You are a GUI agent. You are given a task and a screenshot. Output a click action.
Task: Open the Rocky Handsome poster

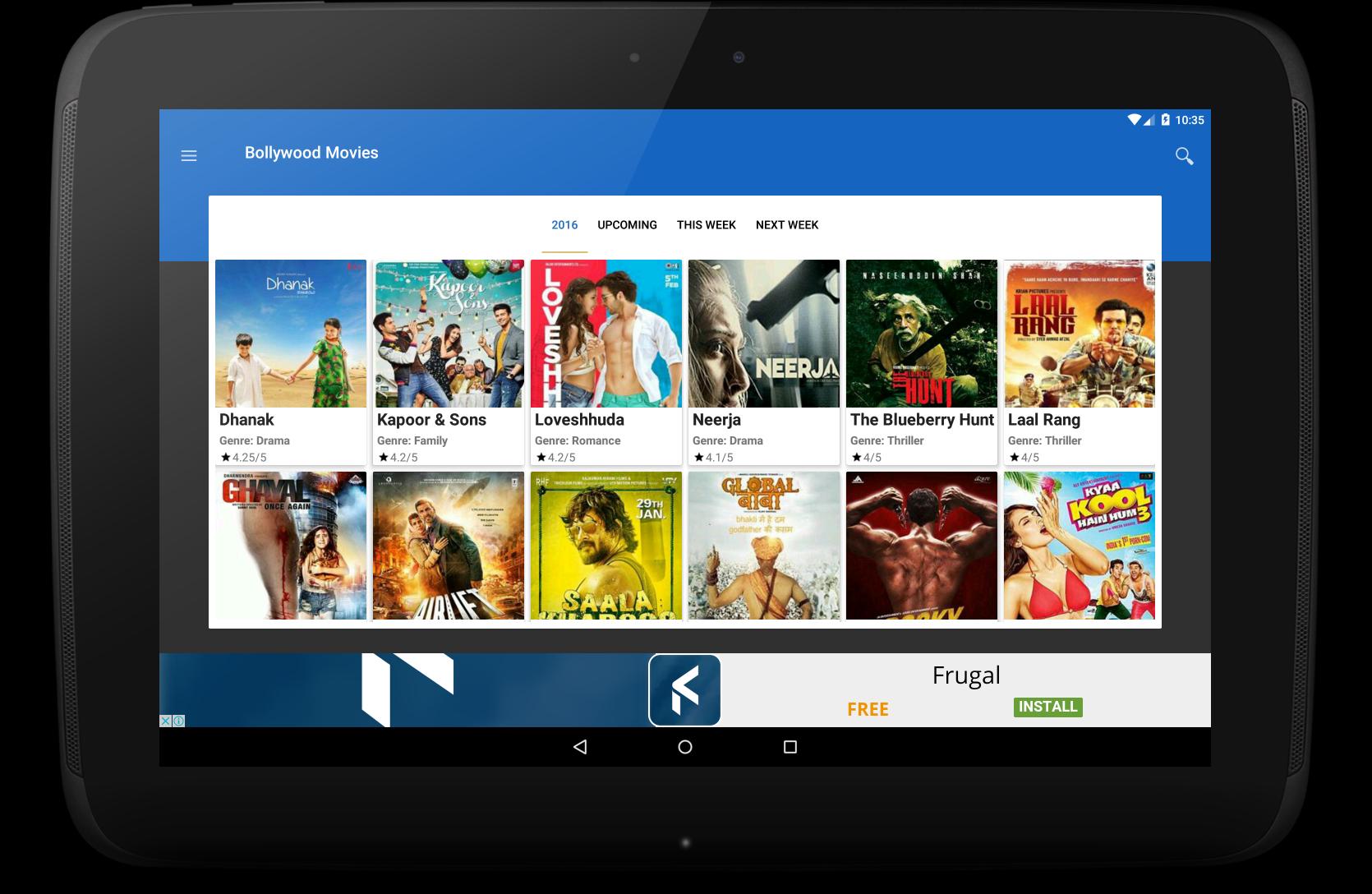[x=922, y=546]
